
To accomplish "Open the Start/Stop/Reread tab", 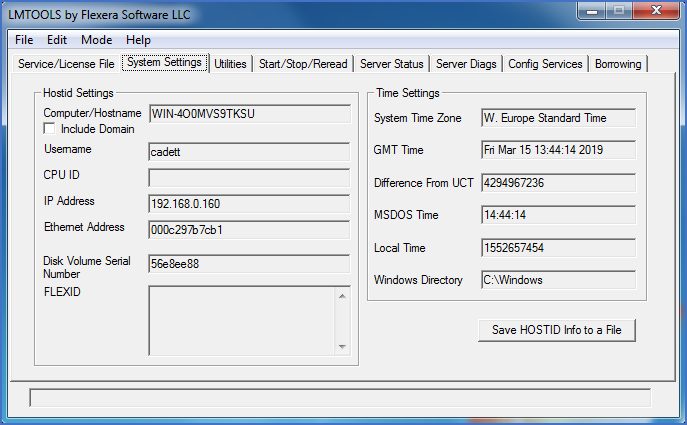I will (303, 64).
